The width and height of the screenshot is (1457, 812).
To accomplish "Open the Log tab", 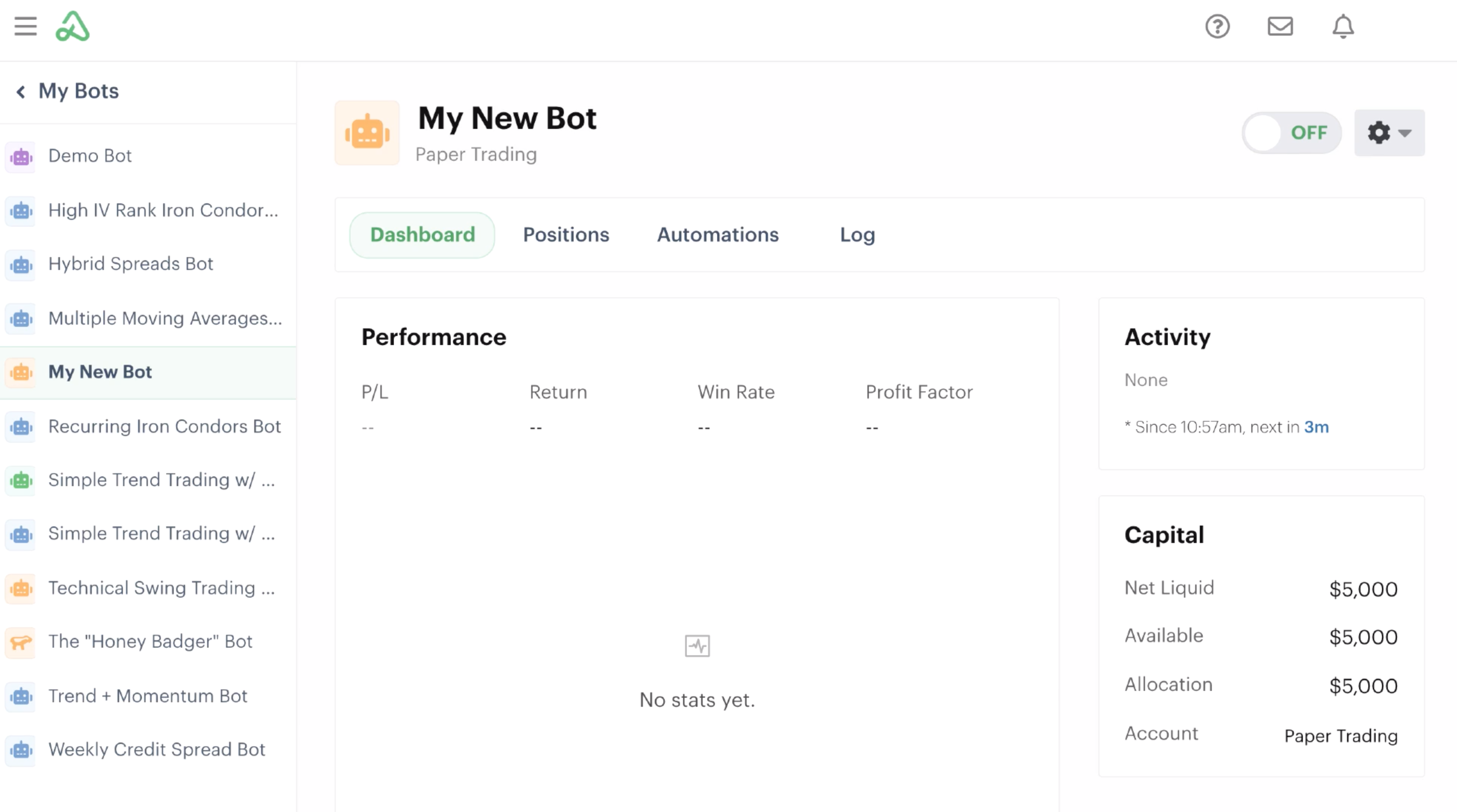I will [857, 235].
